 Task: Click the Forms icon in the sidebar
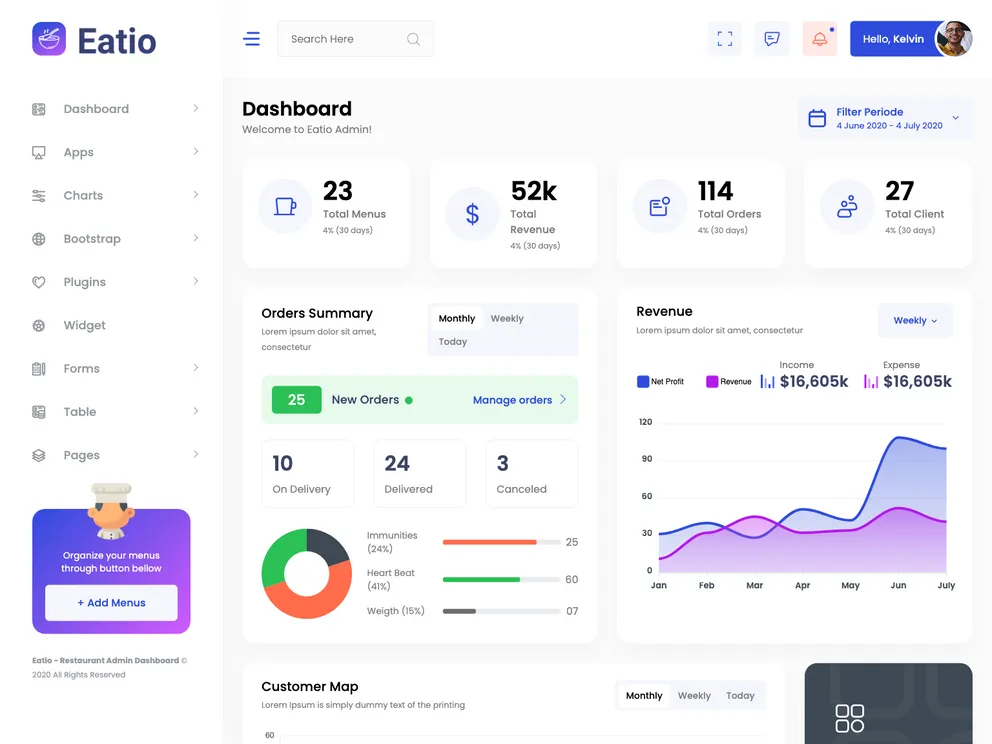tap(37, 368)
